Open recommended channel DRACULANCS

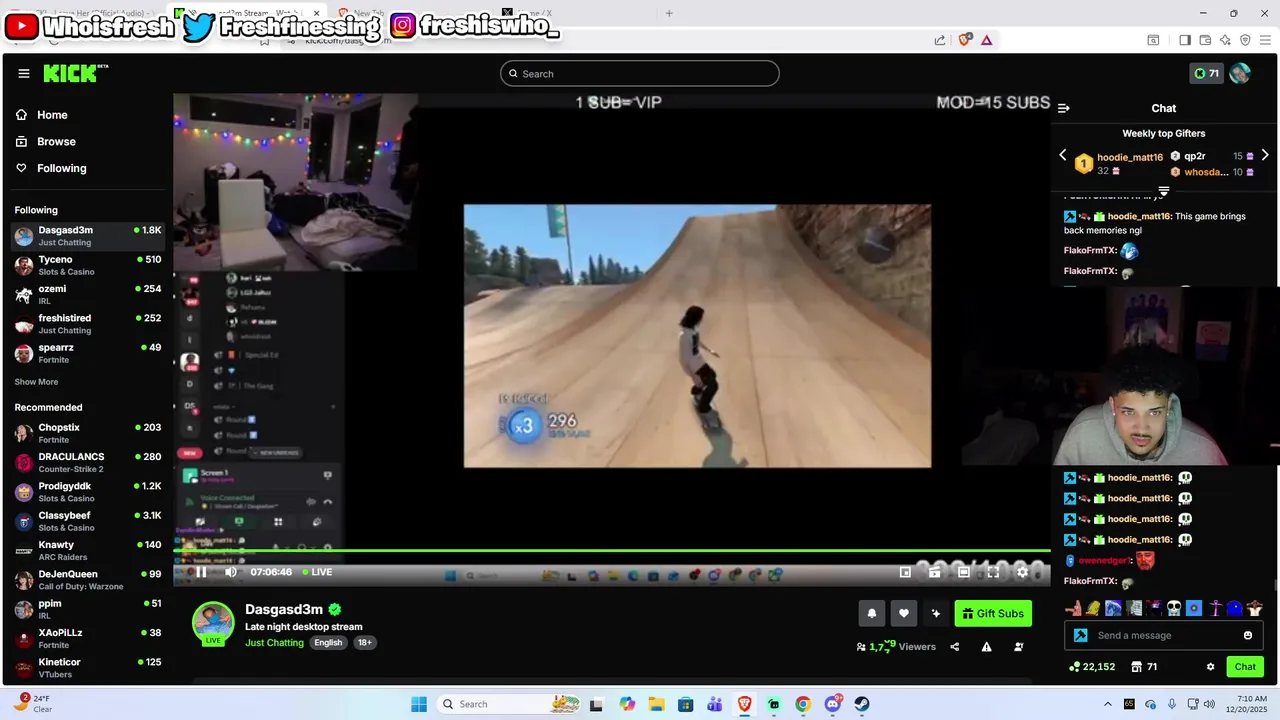pyautogui.click(x=88, y=462)
